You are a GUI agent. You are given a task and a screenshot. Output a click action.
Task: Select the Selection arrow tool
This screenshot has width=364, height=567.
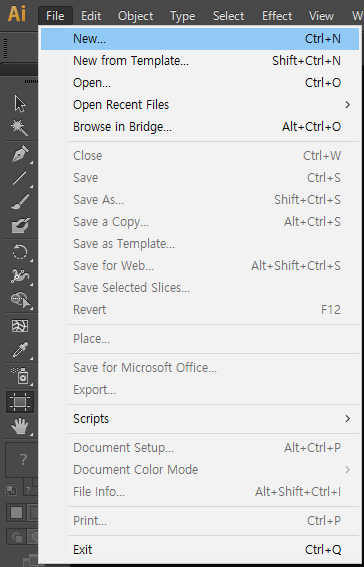(x=20, y=104)
